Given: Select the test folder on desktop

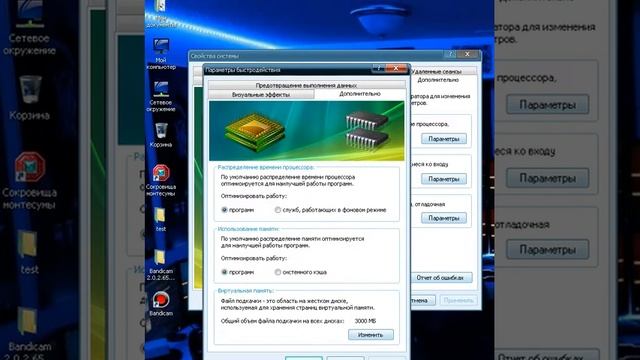Looking at the screenshot, I should (161, 220).
